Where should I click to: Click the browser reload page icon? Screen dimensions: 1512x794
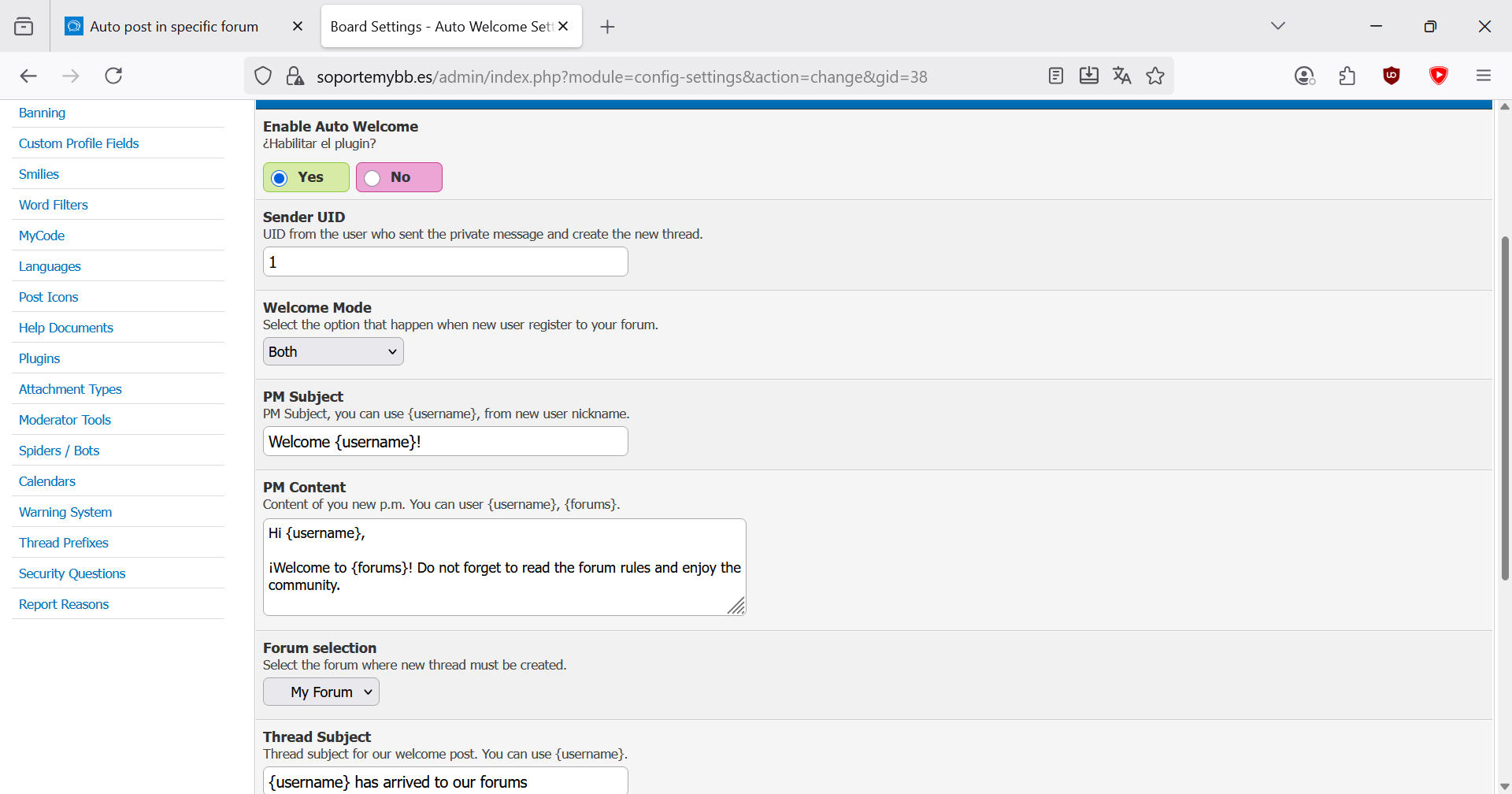[113, 76]
